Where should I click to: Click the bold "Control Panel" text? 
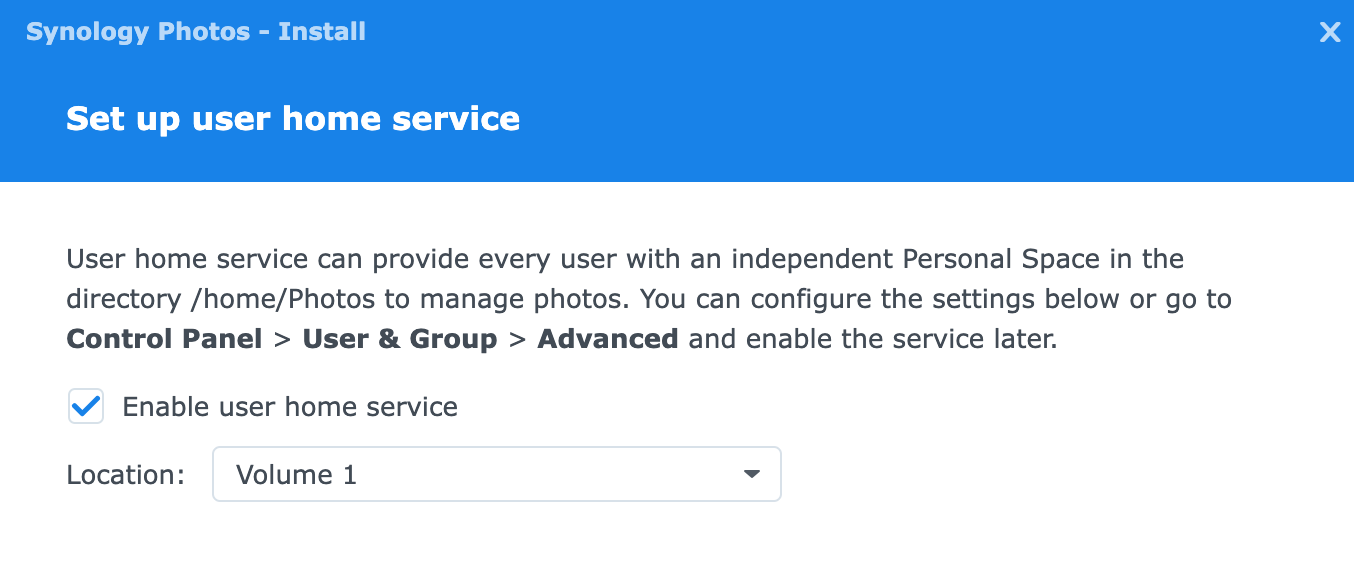(x=164, y=339)
